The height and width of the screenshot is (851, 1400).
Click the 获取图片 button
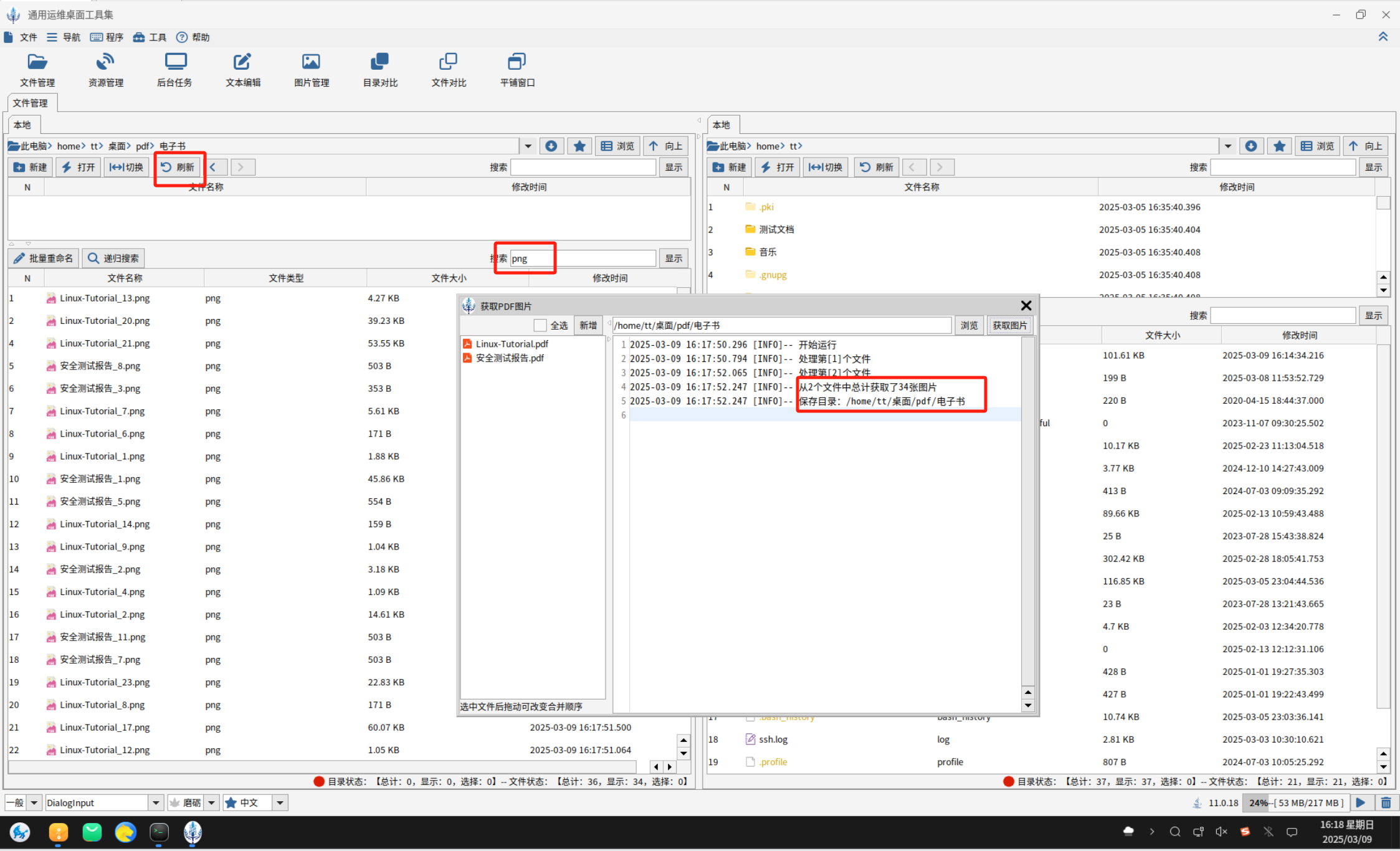point(1009,325)
